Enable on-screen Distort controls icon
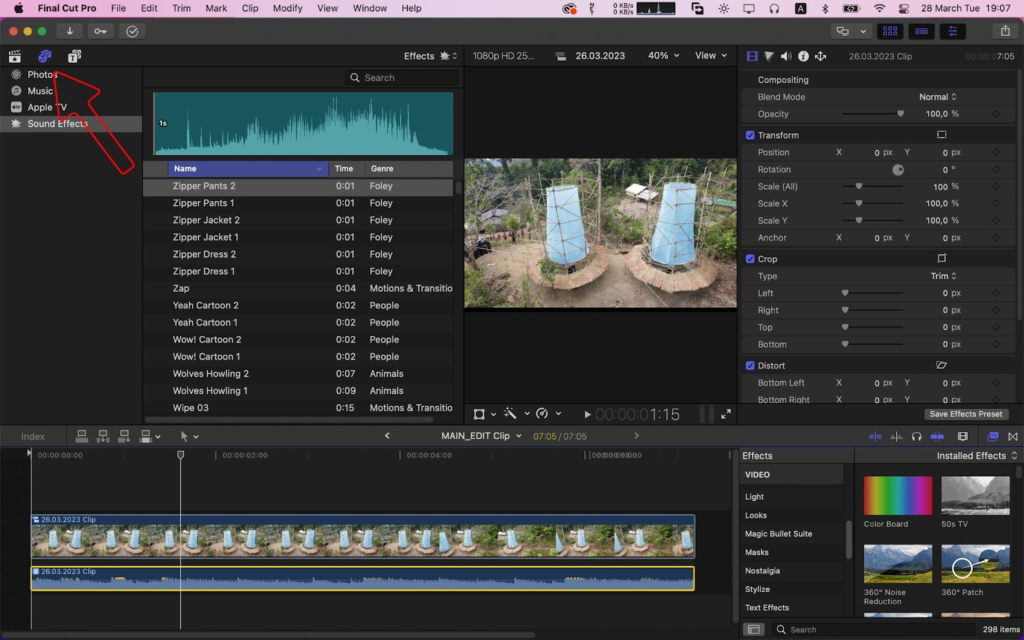The image size is (1024, 640). click(941, 365)
